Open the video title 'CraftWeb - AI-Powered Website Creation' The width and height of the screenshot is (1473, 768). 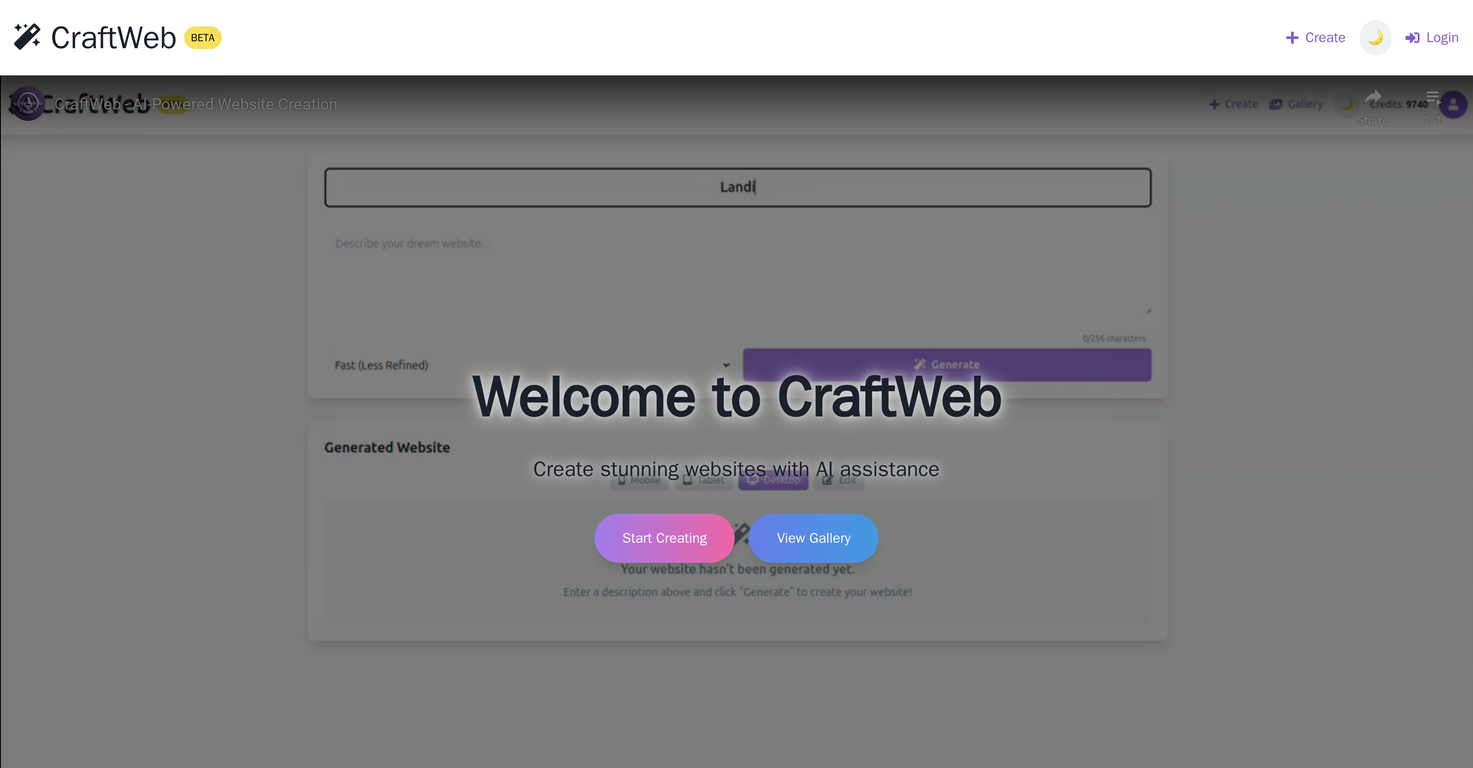196,104
